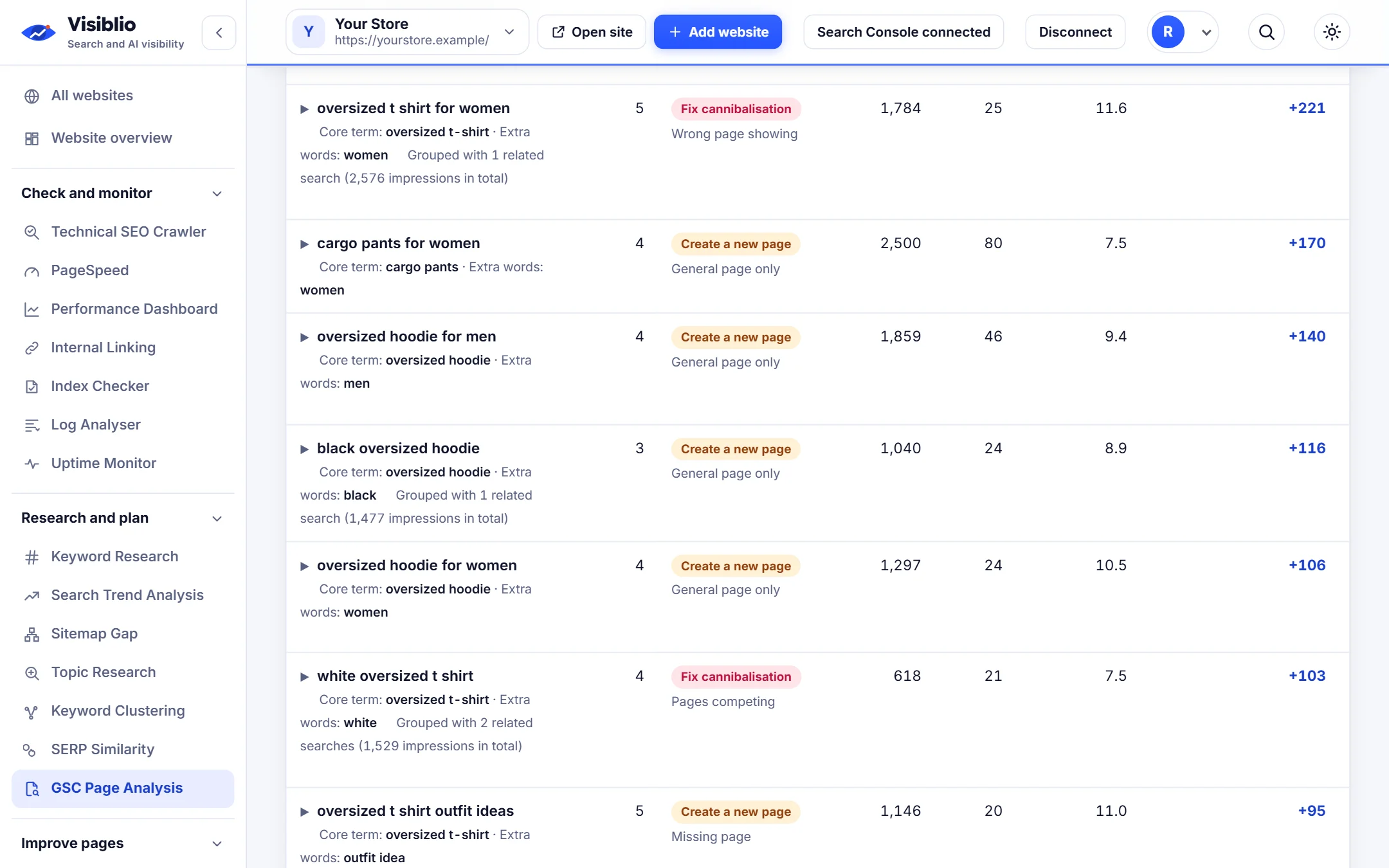Viewport: 1389px width, 868px height.
Task: Click Search Console connected status button
Action: click(x=903, y=32)
